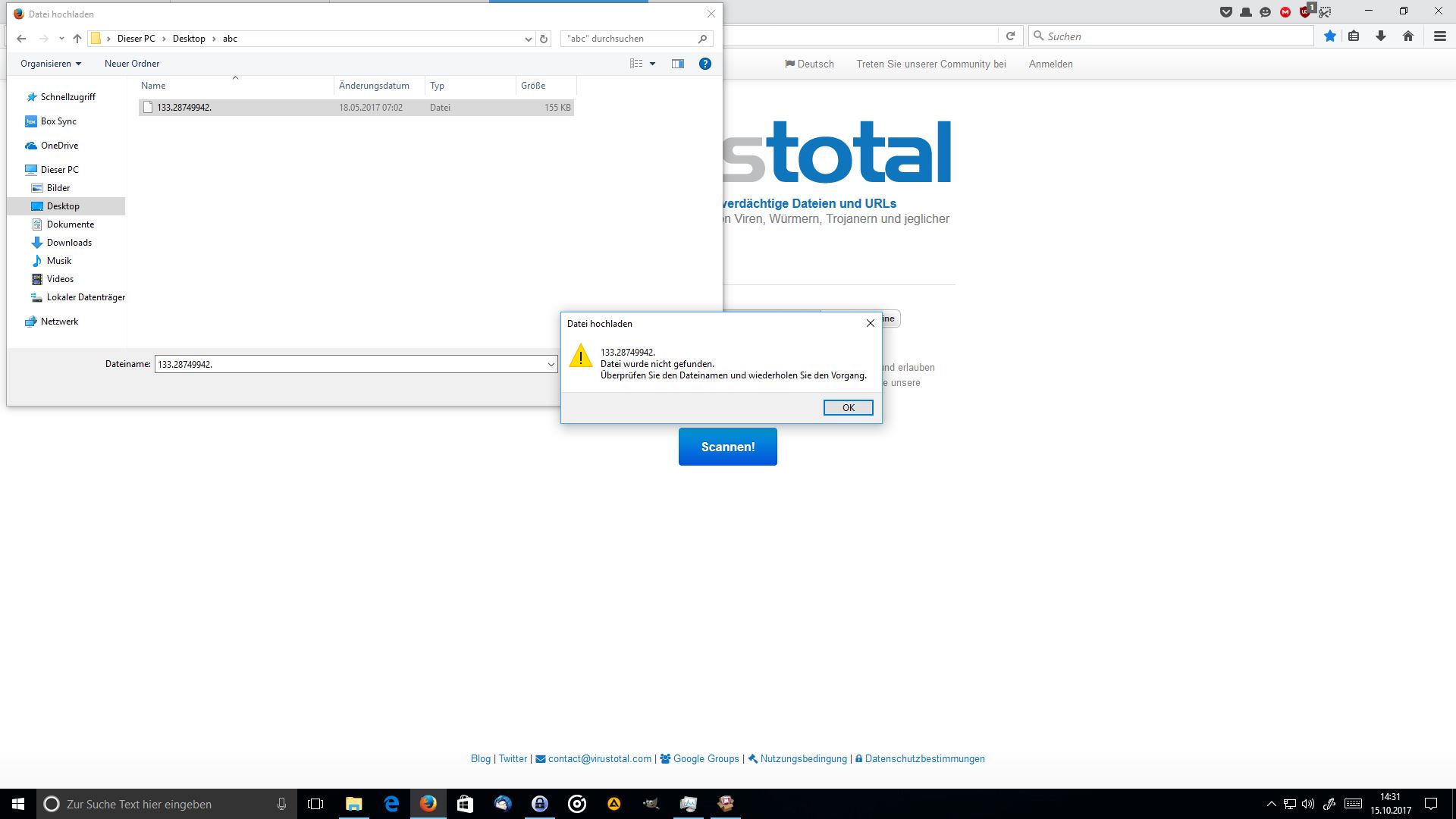Click the blue help question mark icon
The image size is (1456, 819).
[704, 64]
